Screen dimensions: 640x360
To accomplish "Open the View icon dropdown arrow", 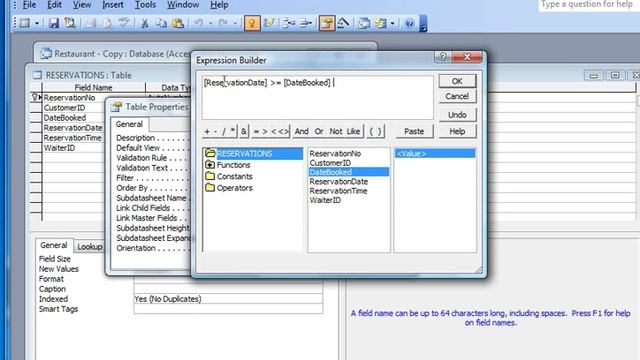I will click(x=36, y=23).
